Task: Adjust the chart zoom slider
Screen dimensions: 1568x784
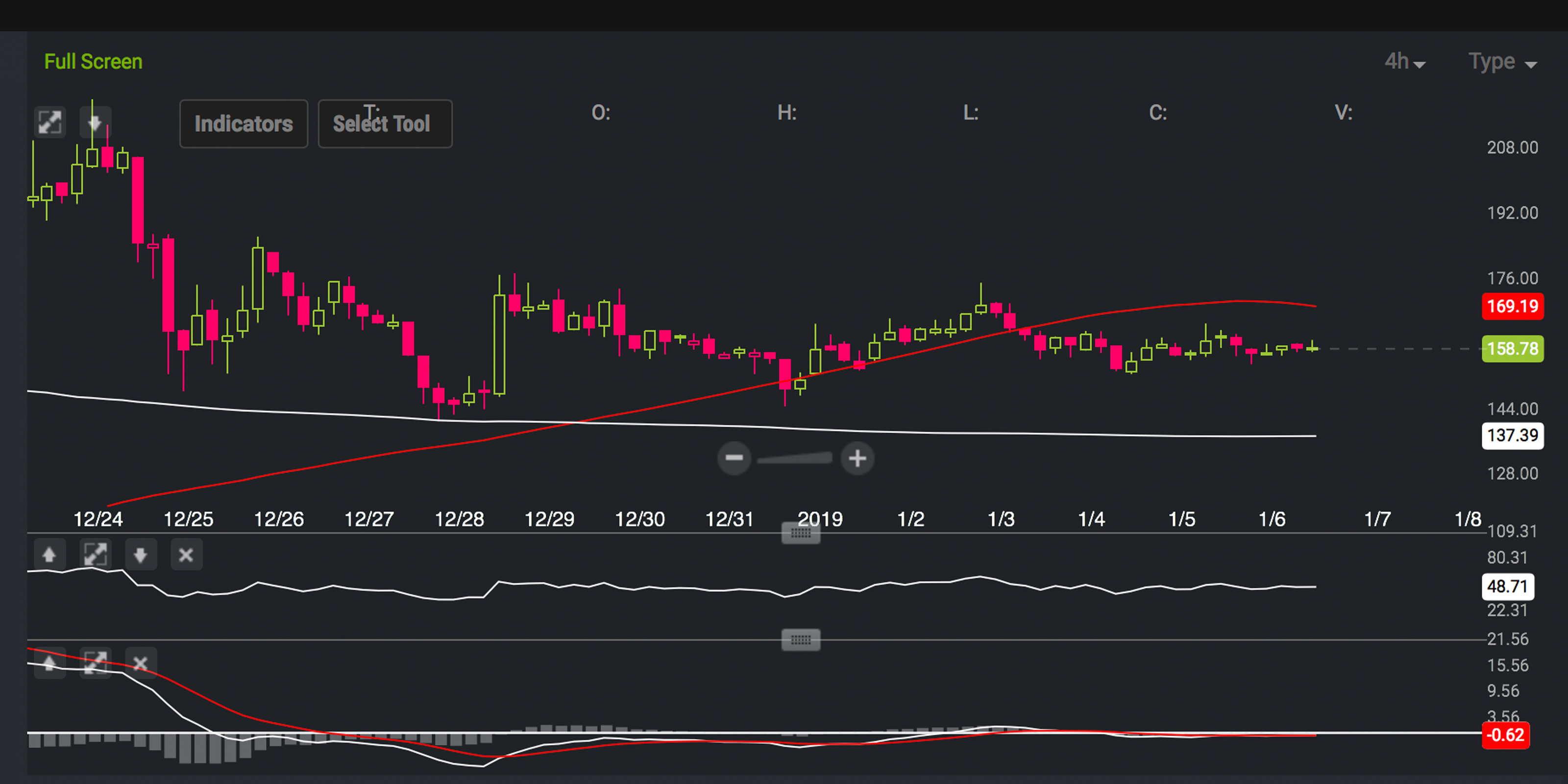Action: point(794,459)
